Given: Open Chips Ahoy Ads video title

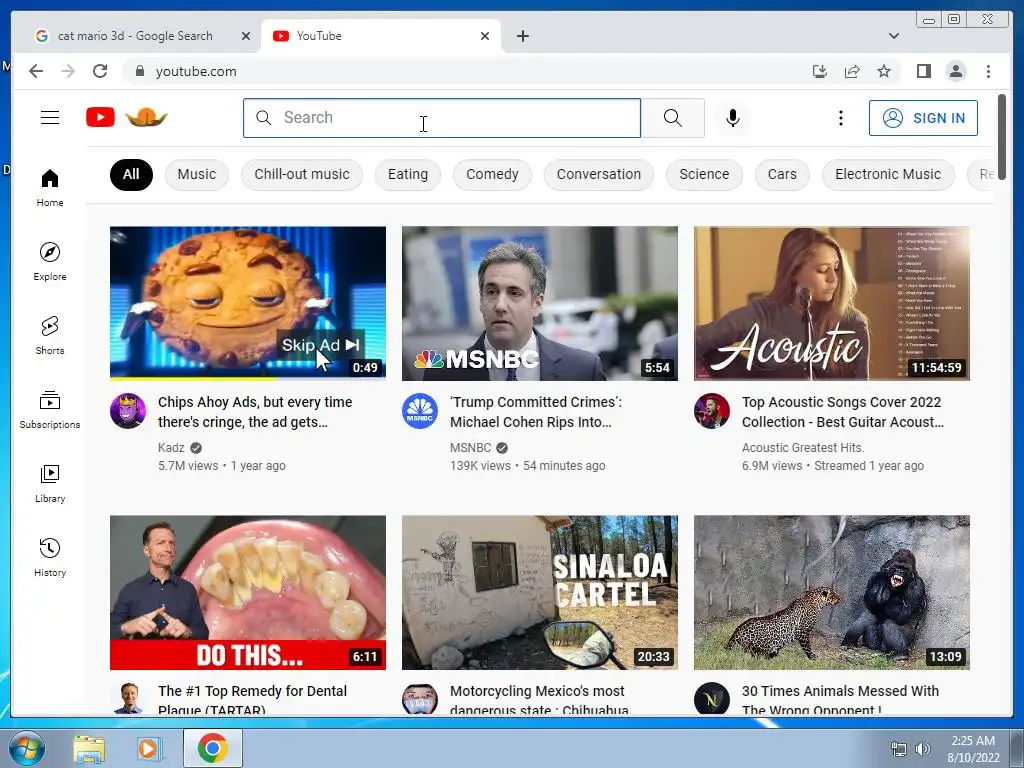Looking at the screenshot, I should click(255, 412).
